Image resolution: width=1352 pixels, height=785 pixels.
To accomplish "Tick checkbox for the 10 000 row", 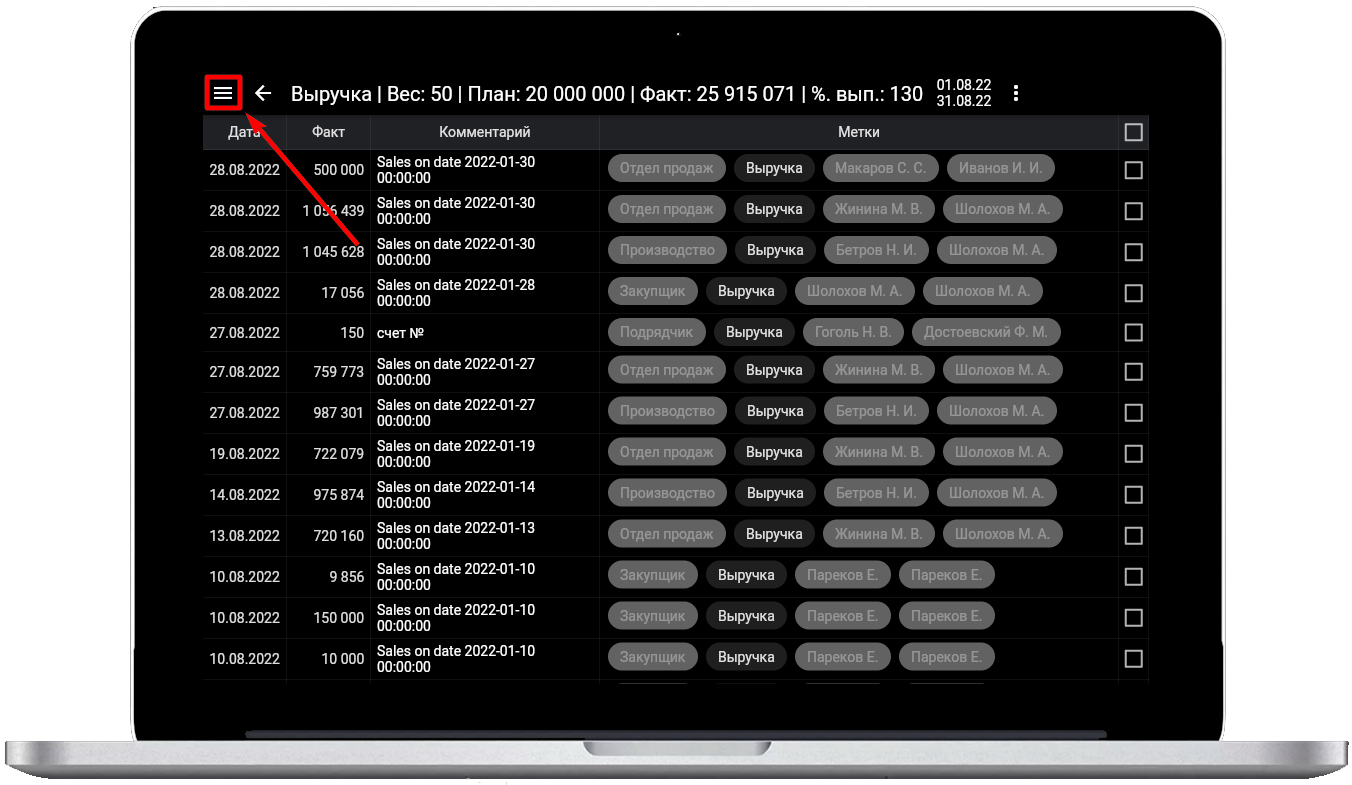I will pos(1133,658).
